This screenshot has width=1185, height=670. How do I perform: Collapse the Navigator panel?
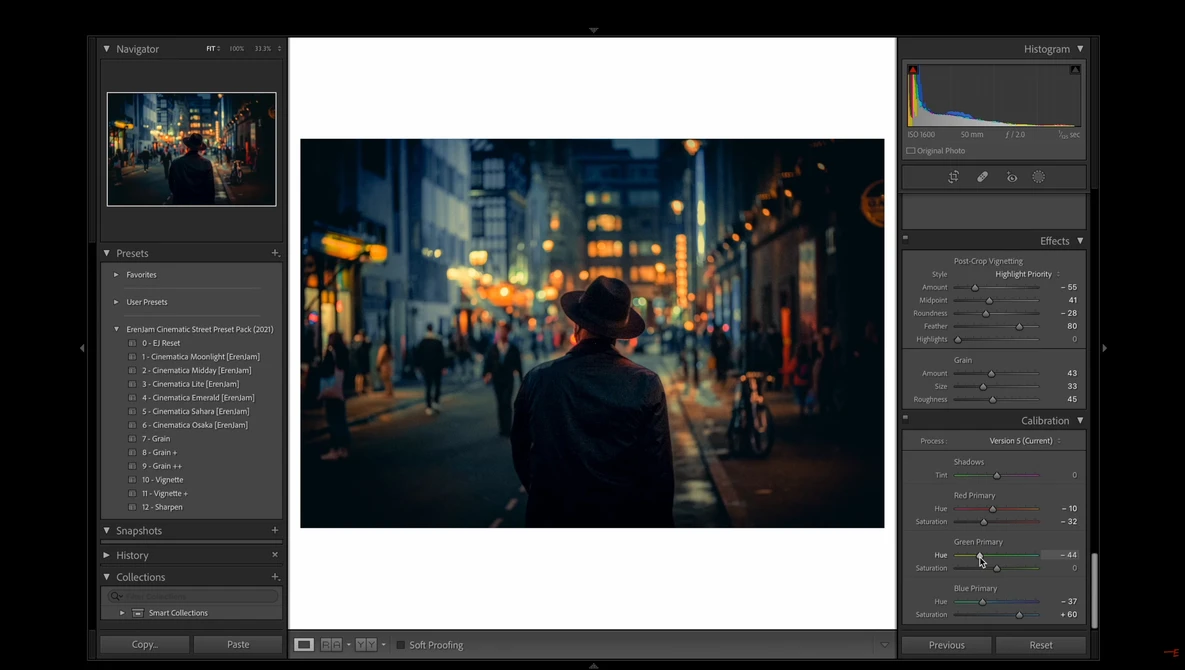pyautogui.click(x=107, y=48)
